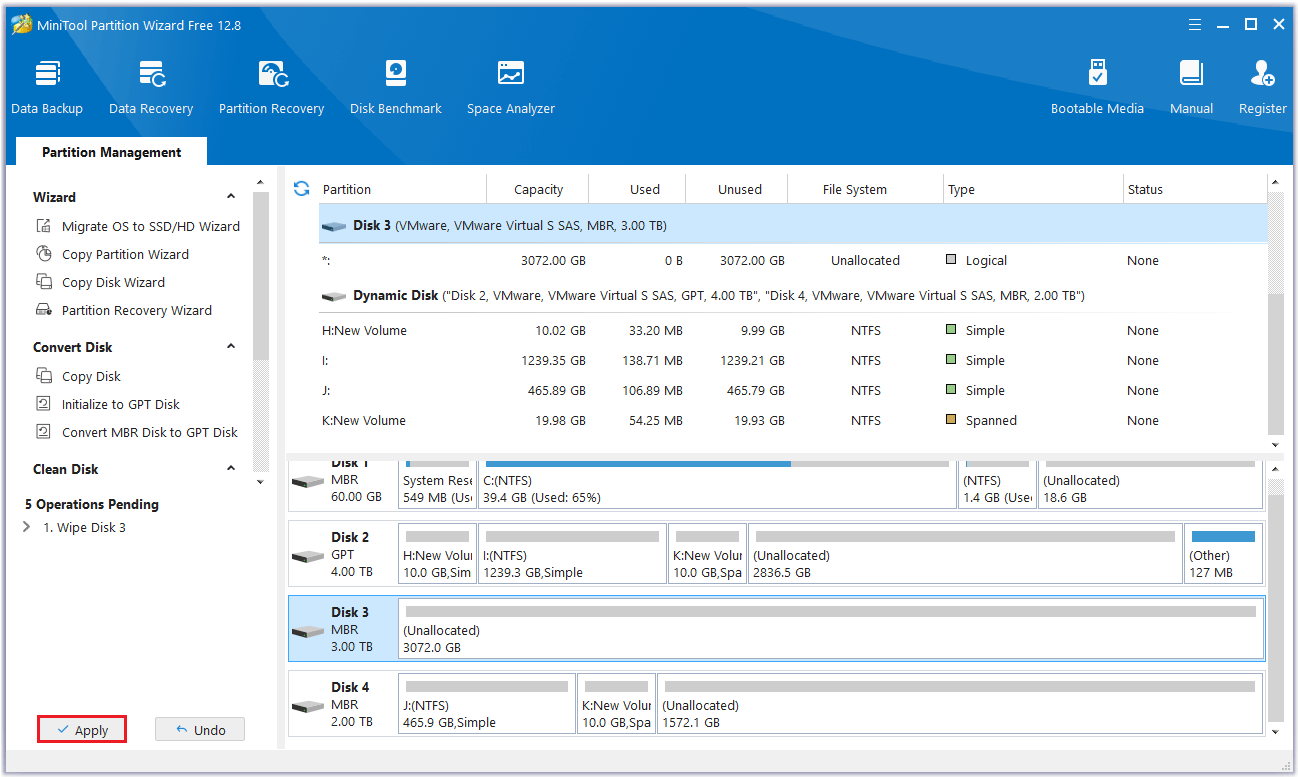Open Data Backup tool
Image resolution: width=1298 pixels, height=777 pixels.
coord(47,88)
